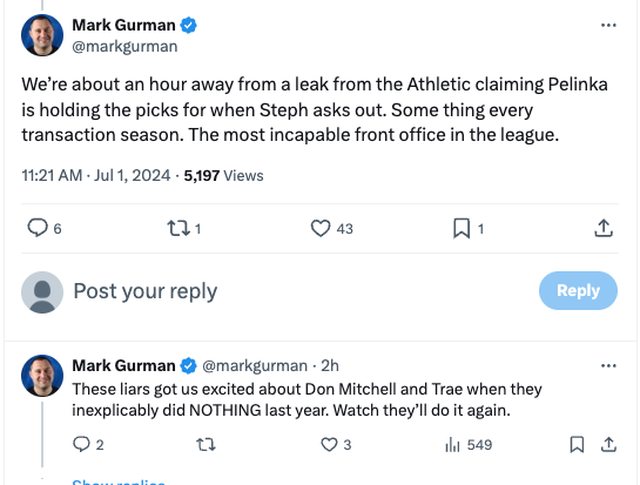Click the 2h timestamp on reply
This screenshot has width=640, height=485.
[x=329, y=366]
